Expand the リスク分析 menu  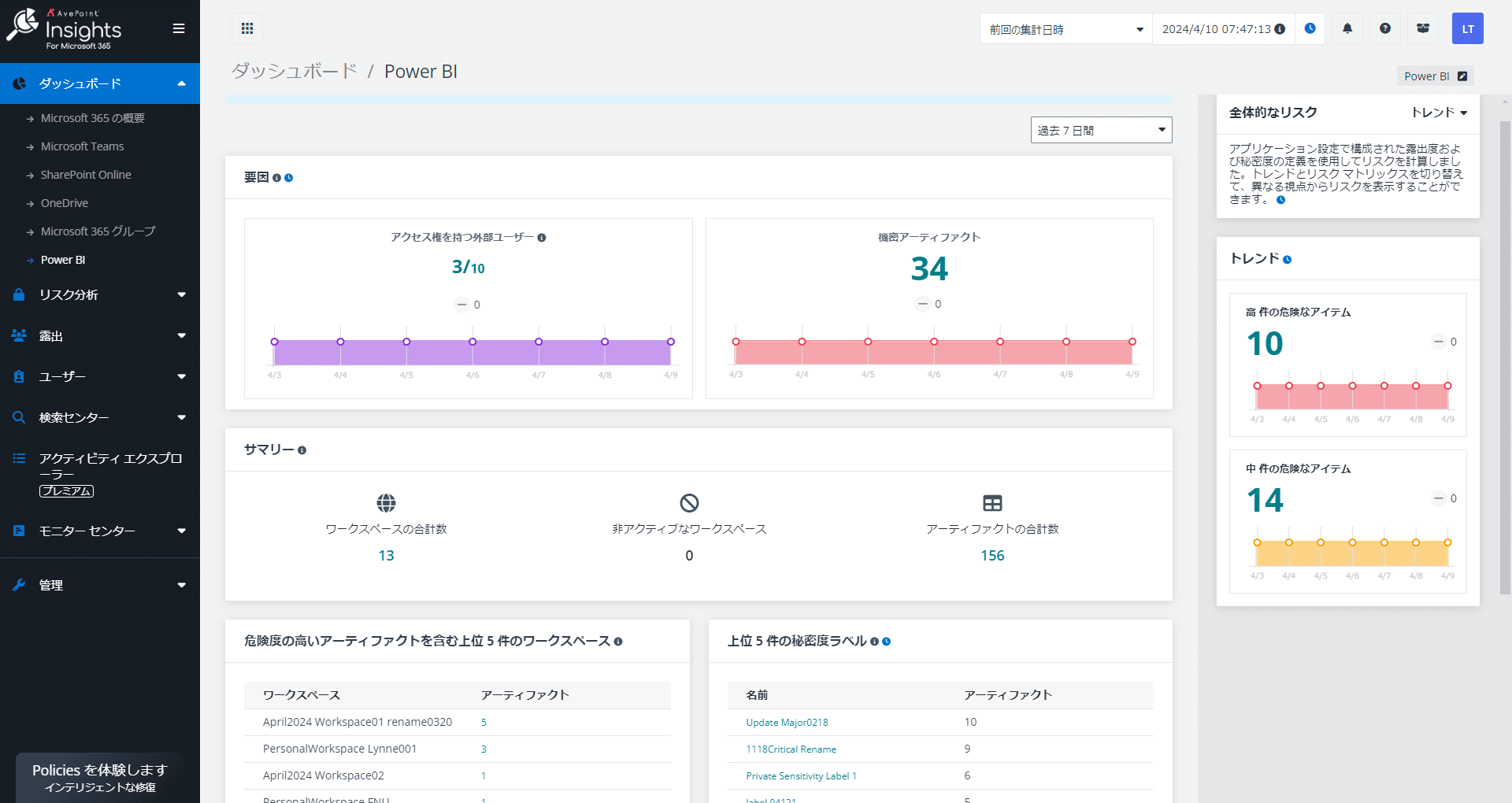coord(100,294)
